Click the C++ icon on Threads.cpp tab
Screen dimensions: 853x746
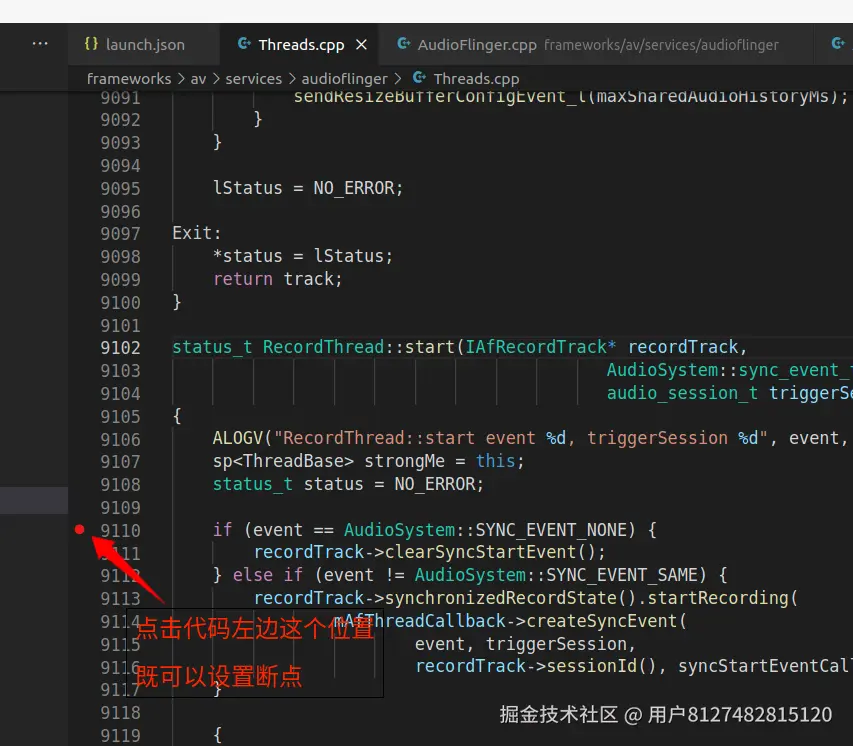pyautogui.click(x=244, y=44)
